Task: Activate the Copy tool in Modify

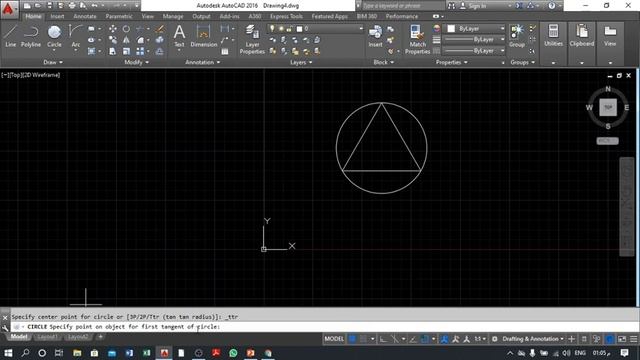Action: pyautogui.click(x=113, y=40)
